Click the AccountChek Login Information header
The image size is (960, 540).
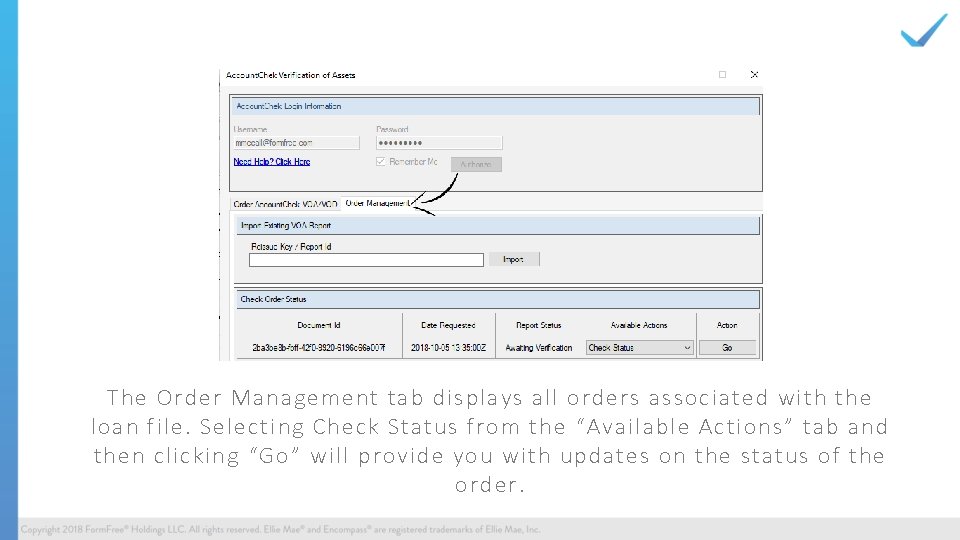pos(495,107)
